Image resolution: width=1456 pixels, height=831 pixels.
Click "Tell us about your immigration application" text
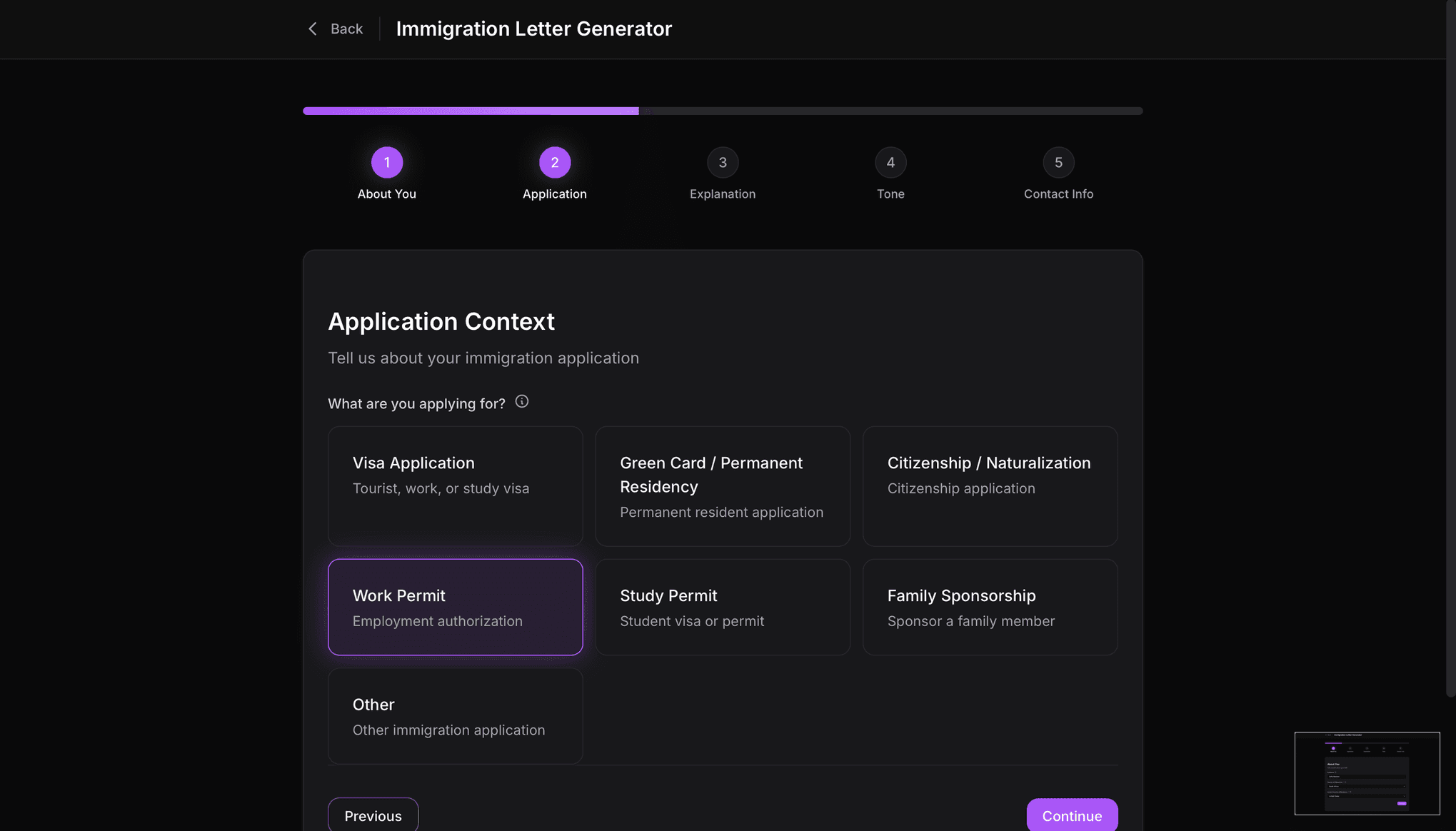click(x=483, y=358)
